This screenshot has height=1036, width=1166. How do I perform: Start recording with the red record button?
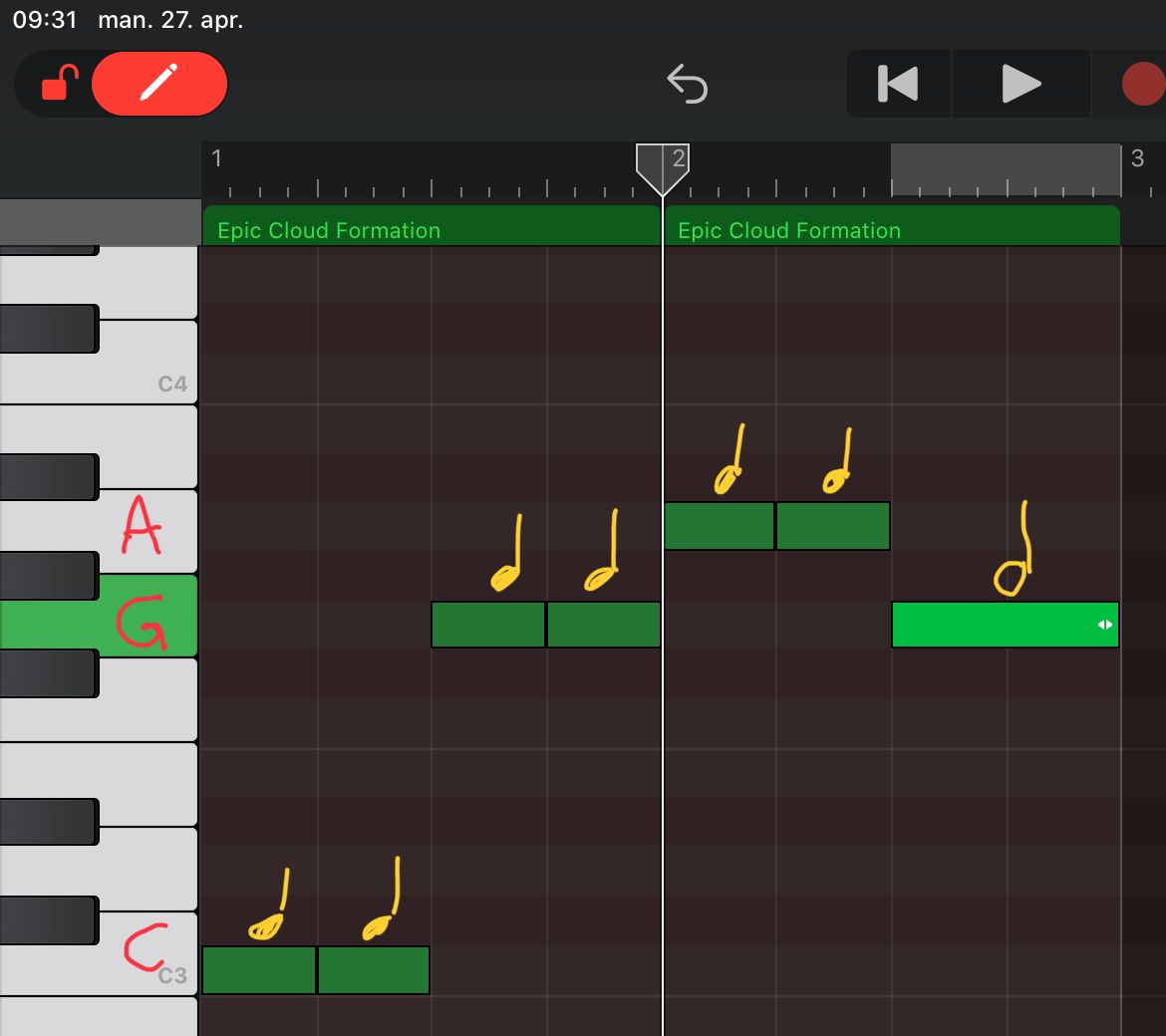(x=1144, y=84)
